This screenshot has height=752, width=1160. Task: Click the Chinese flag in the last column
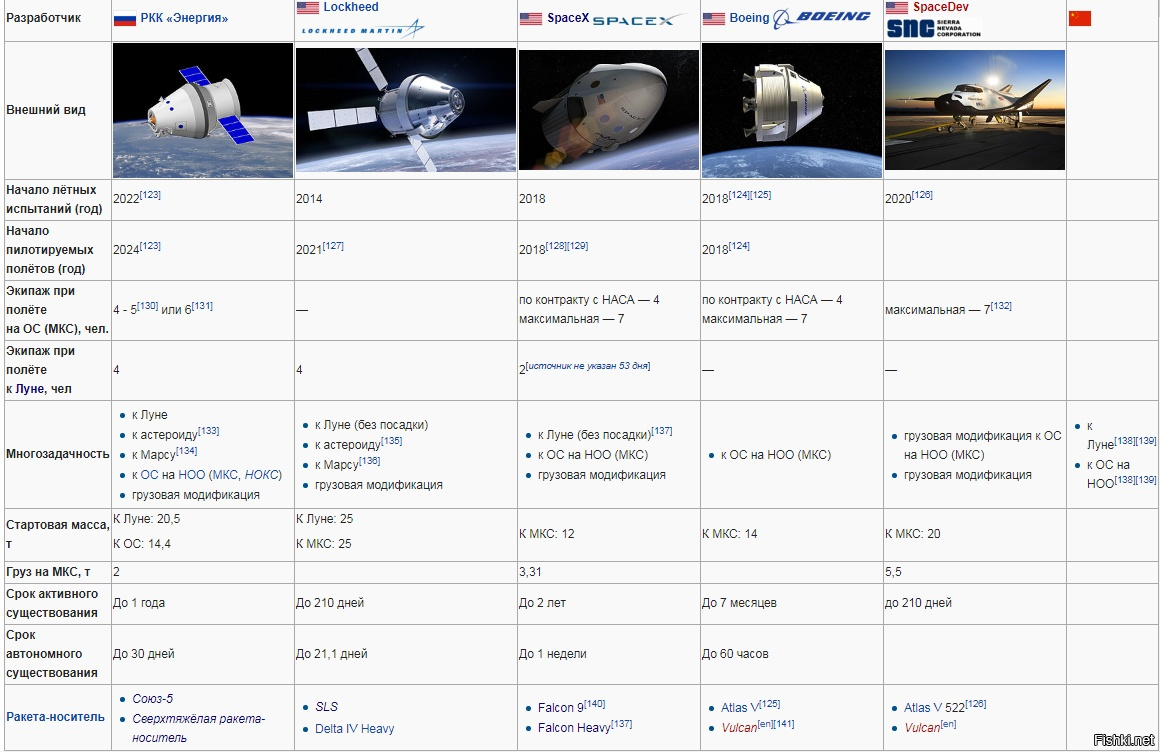pyautogui.click(x=1080, y=19)
